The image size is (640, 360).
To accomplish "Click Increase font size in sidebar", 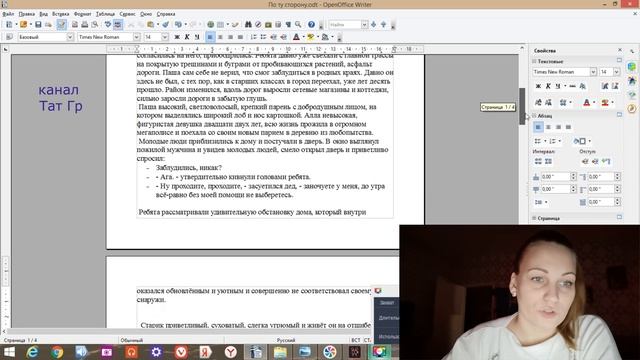I will (x=605, y=86).
